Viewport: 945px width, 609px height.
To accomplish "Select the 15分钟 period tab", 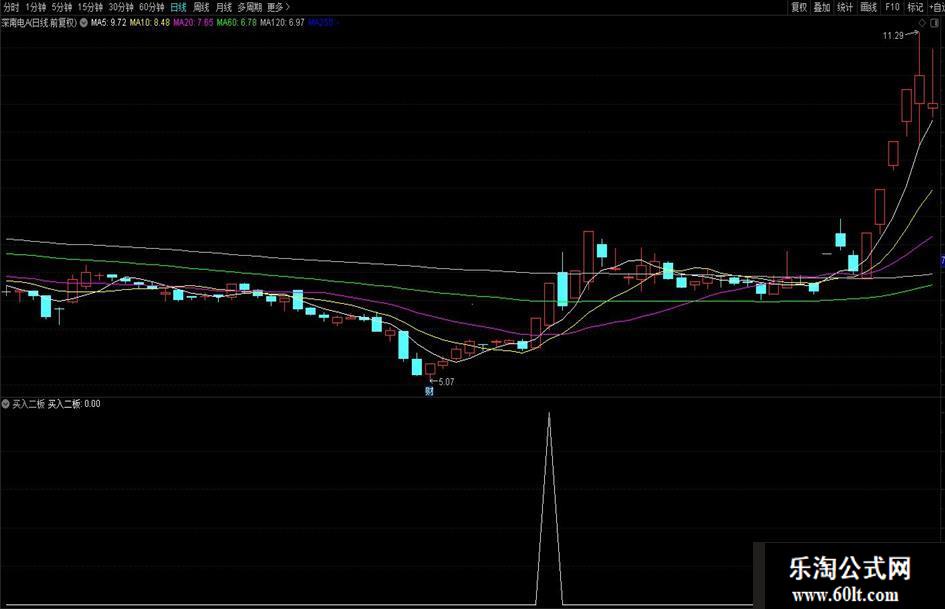I will pyautogui.click(x=90, y=7).
